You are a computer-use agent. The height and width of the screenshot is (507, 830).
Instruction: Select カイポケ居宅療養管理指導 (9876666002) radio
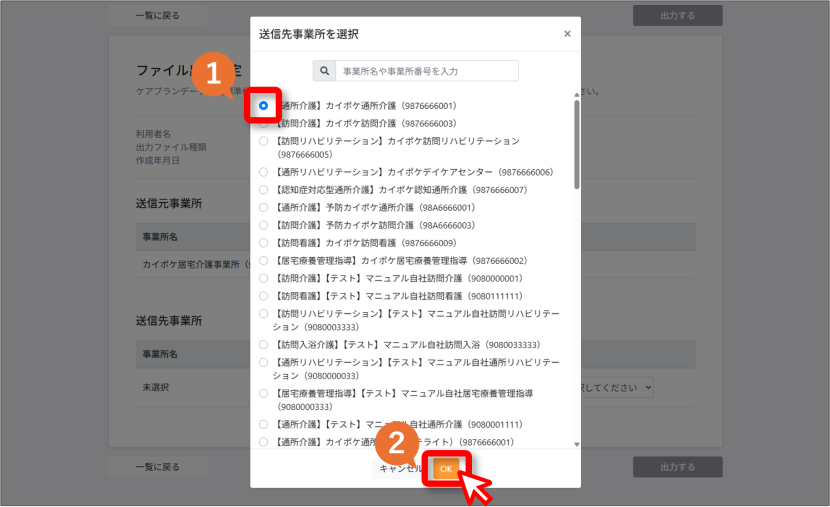pos(263,260)
